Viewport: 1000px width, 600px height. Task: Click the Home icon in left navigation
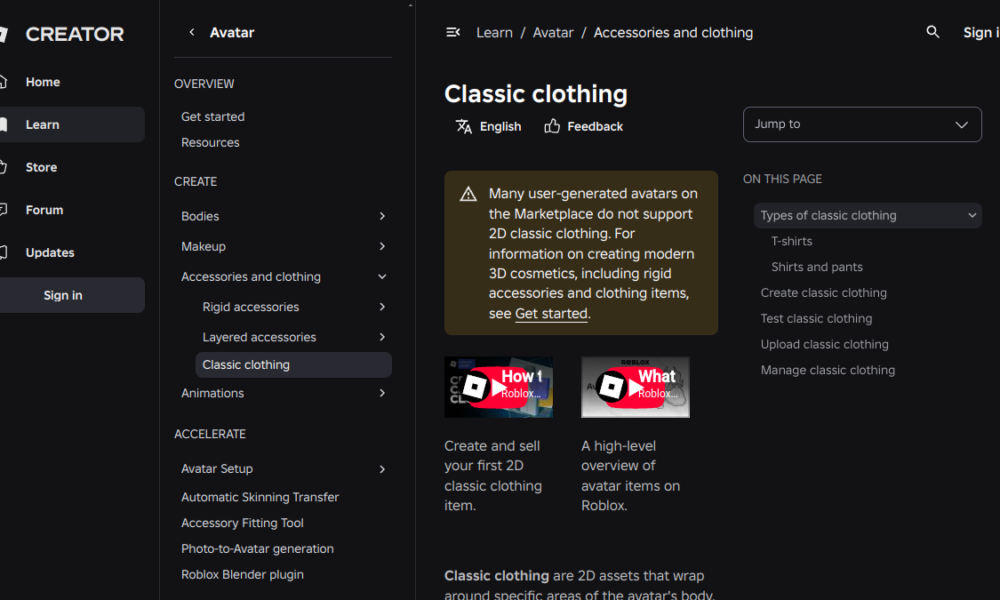(x=3, y=82)
